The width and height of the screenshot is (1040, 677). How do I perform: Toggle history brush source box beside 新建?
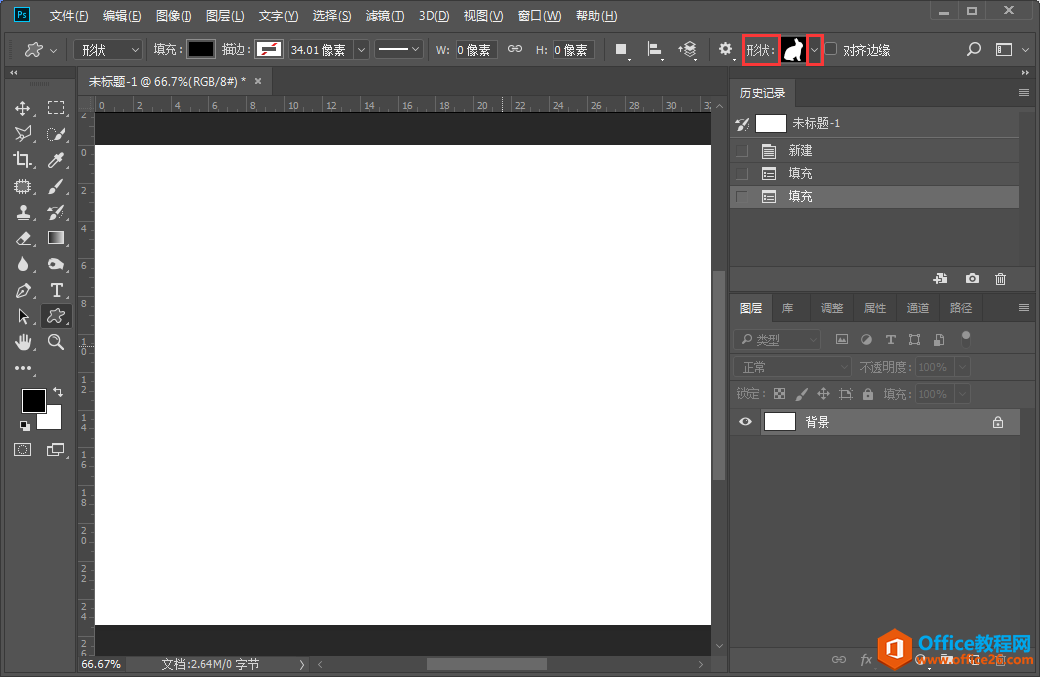[742, 151]
